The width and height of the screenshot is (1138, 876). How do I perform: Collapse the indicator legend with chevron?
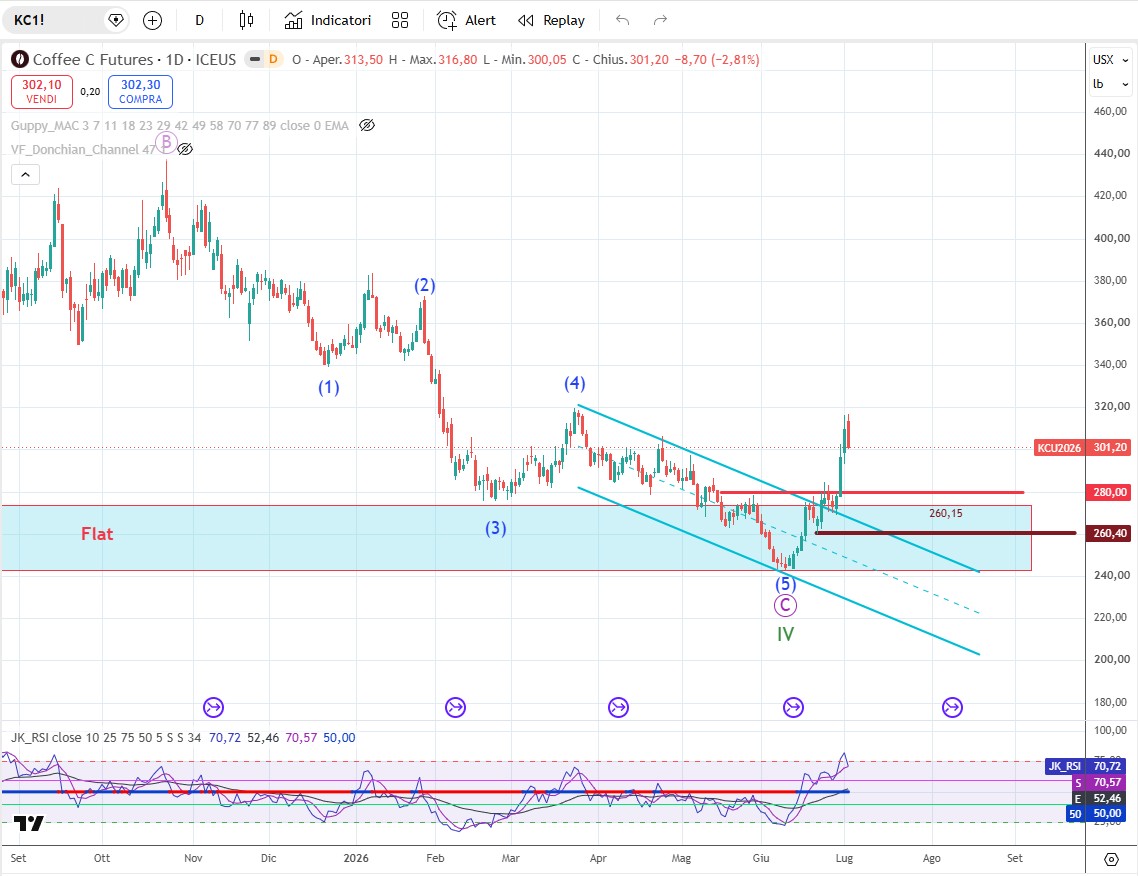pyautogui.click(x=25, y=174)
